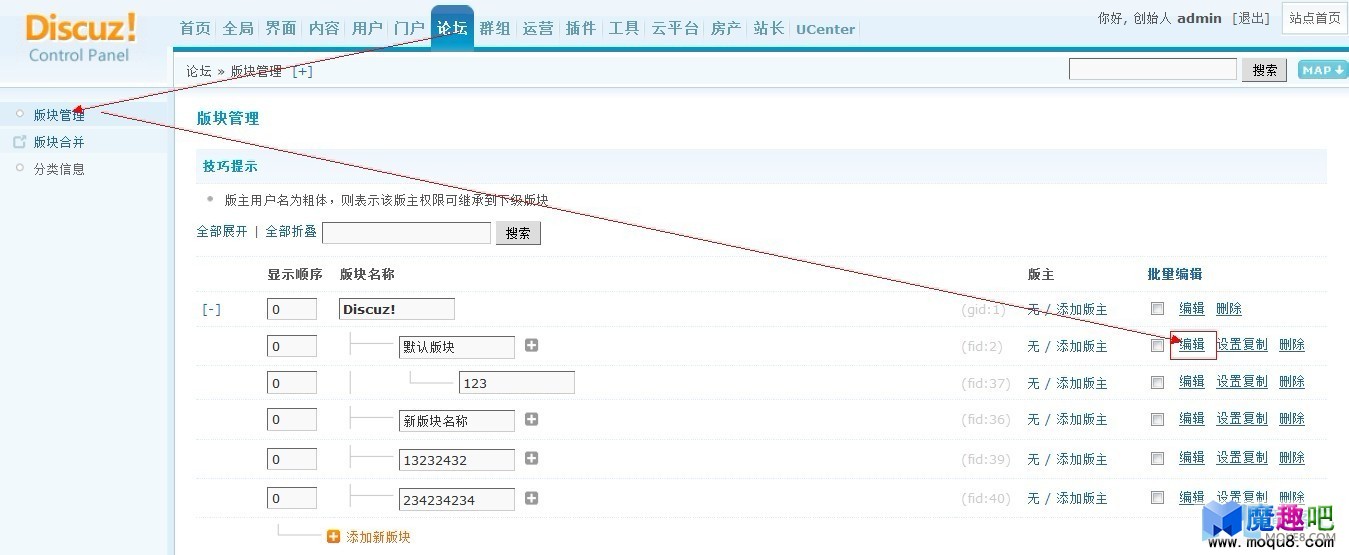Click the (fid:37) label
The image size is (1349, 555).
pos(984,383)
